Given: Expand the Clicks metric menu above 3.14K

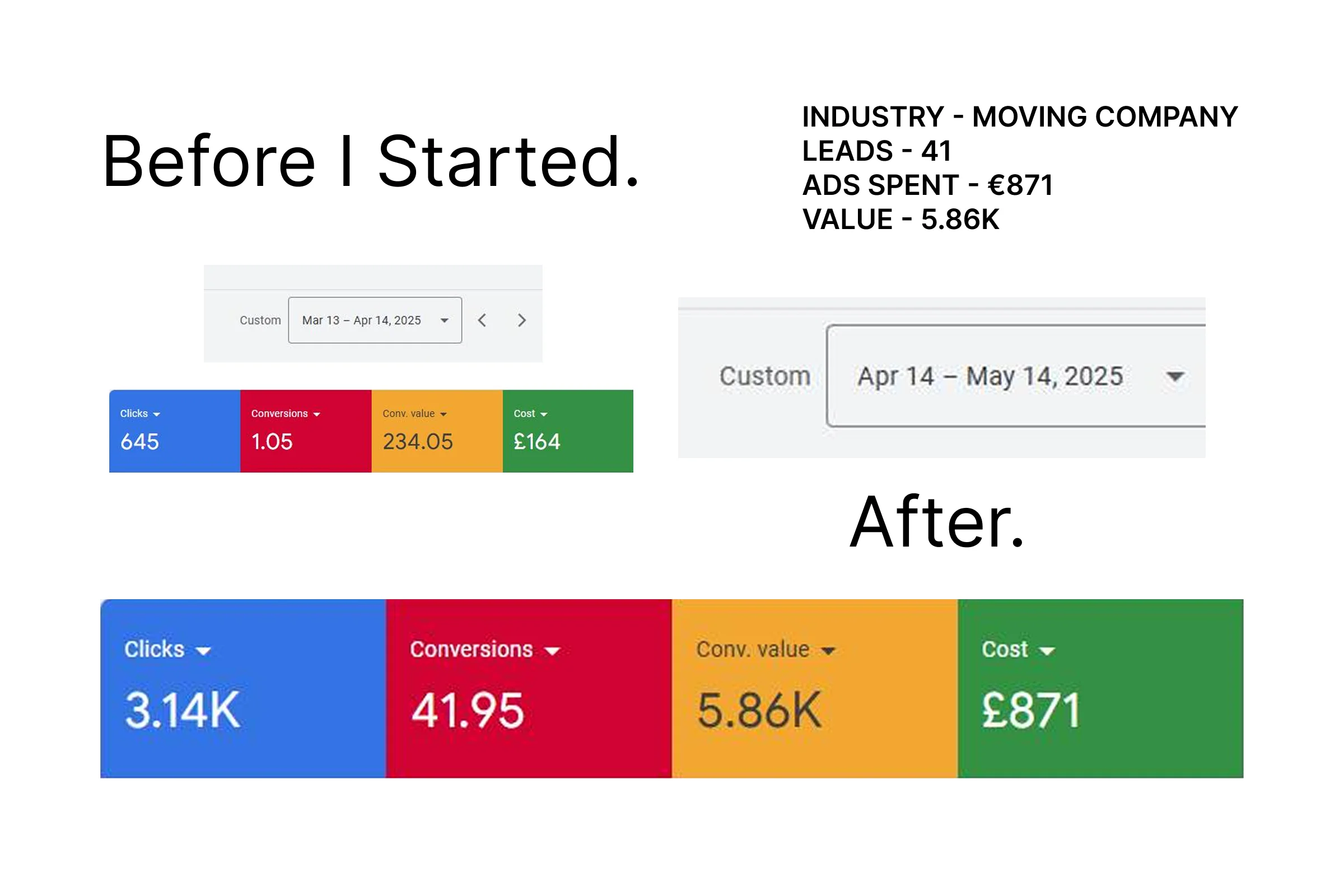Looking at the screenshot, I should 203,651.
